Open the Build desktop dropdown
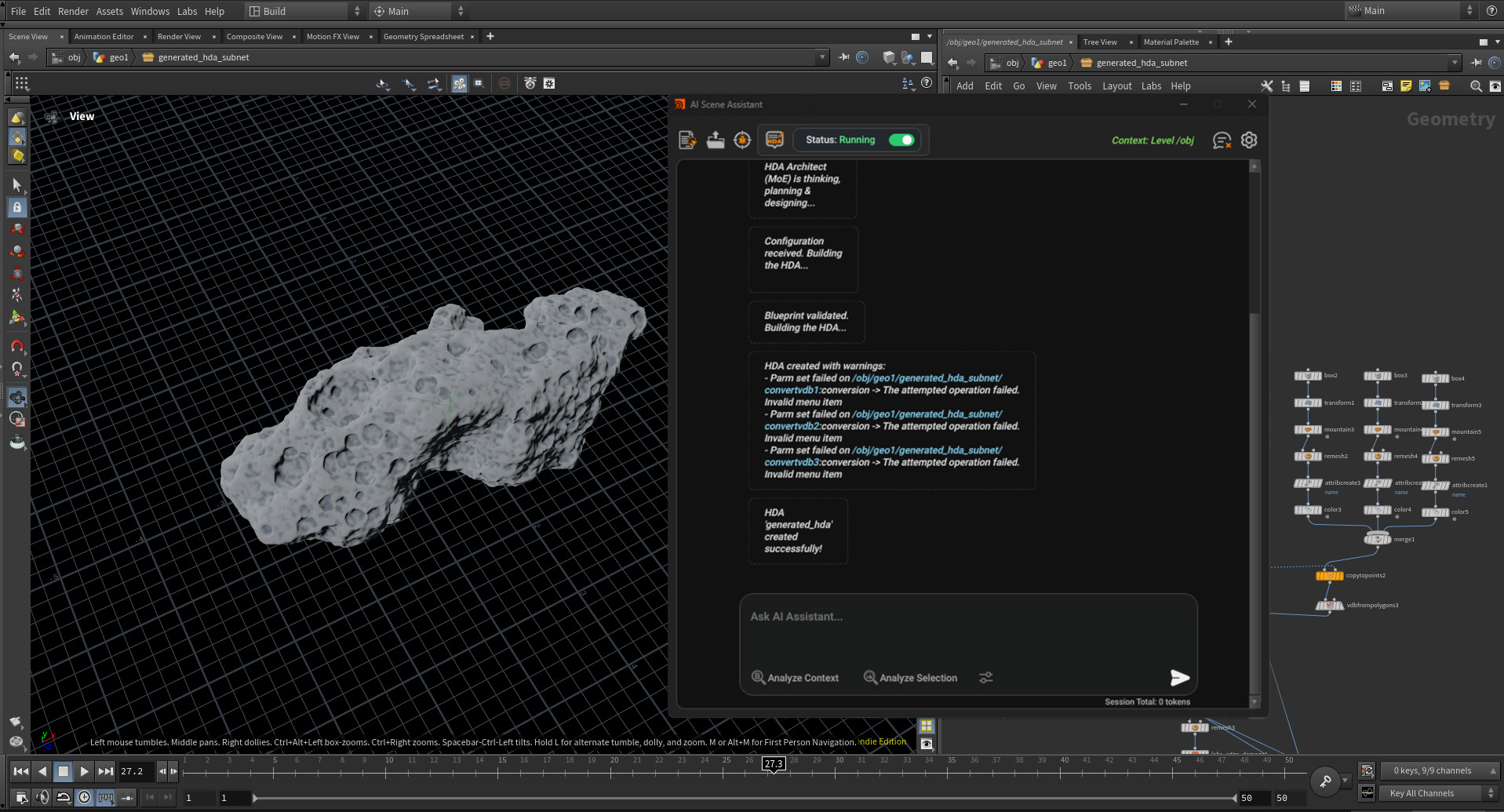Viewport: 1504px width, 812px height. tap(304, 11)
